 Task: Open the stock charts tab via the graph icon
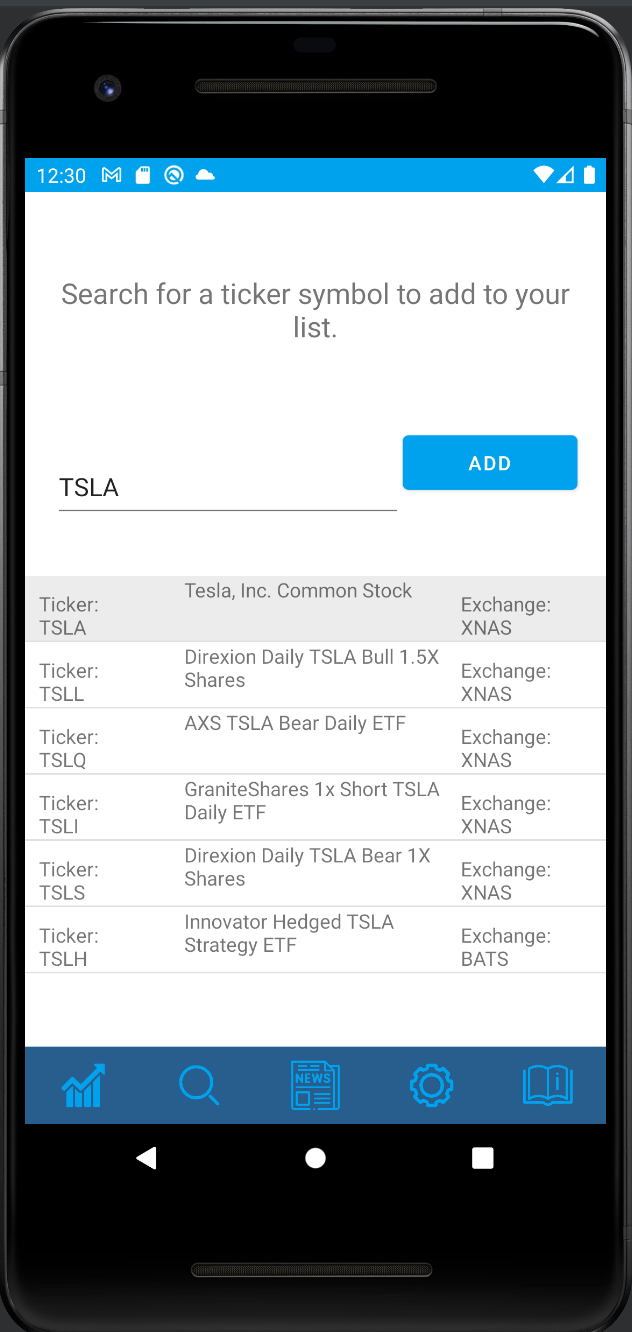(83, 1086)
